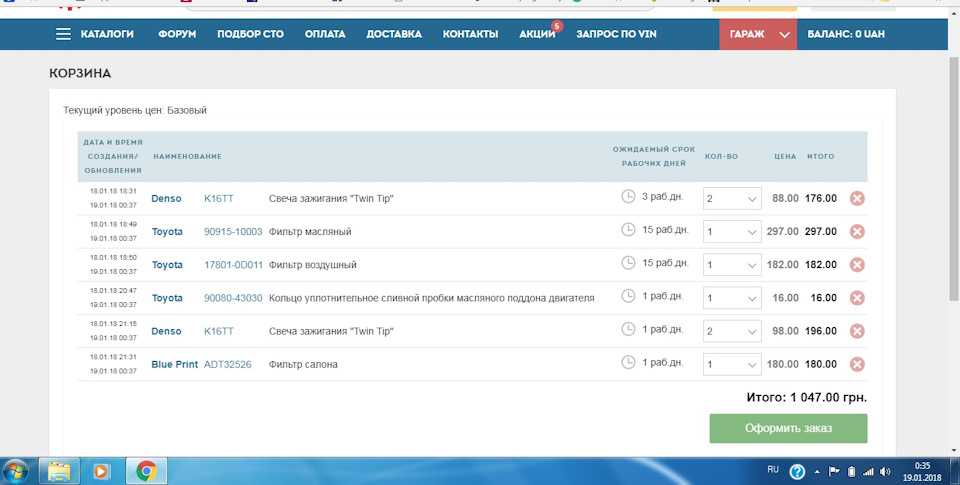
Task: Go to the Форум page
Action: coord(177,34)
